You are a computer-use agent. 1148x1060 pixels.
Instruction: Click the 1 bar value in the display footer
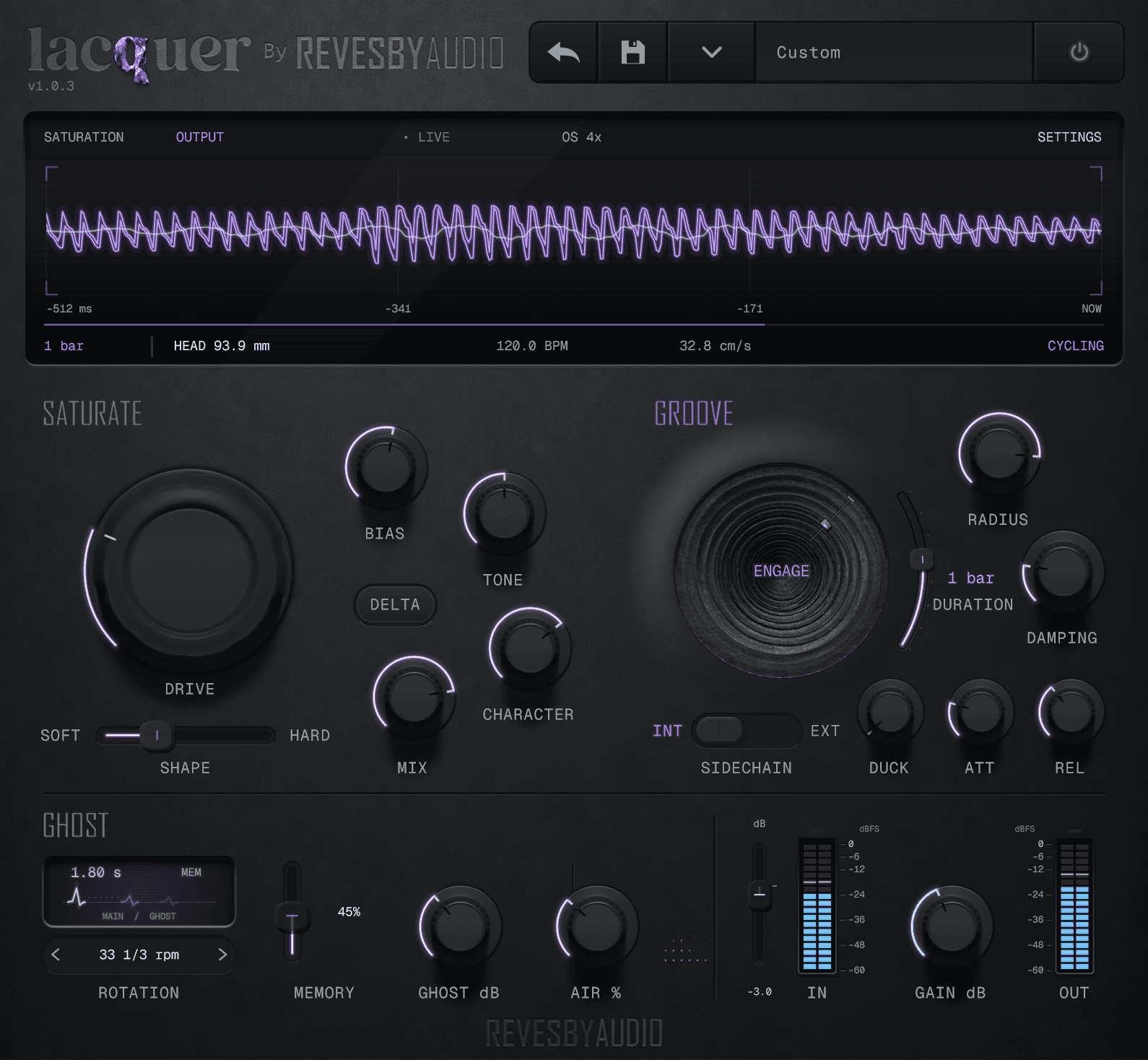(64, 346)
